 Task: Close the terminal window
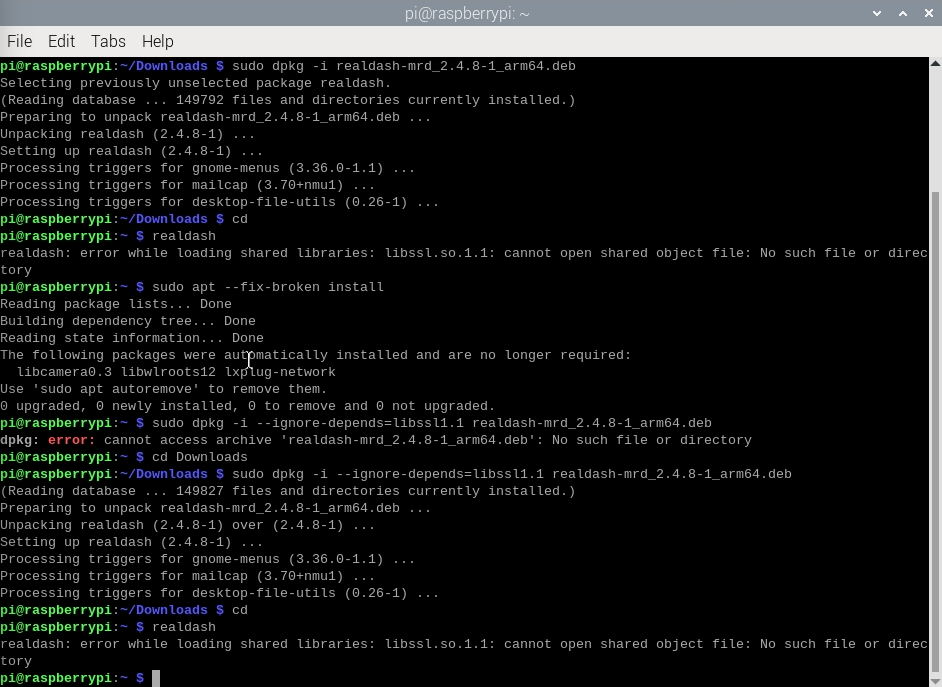pos(929,13)
